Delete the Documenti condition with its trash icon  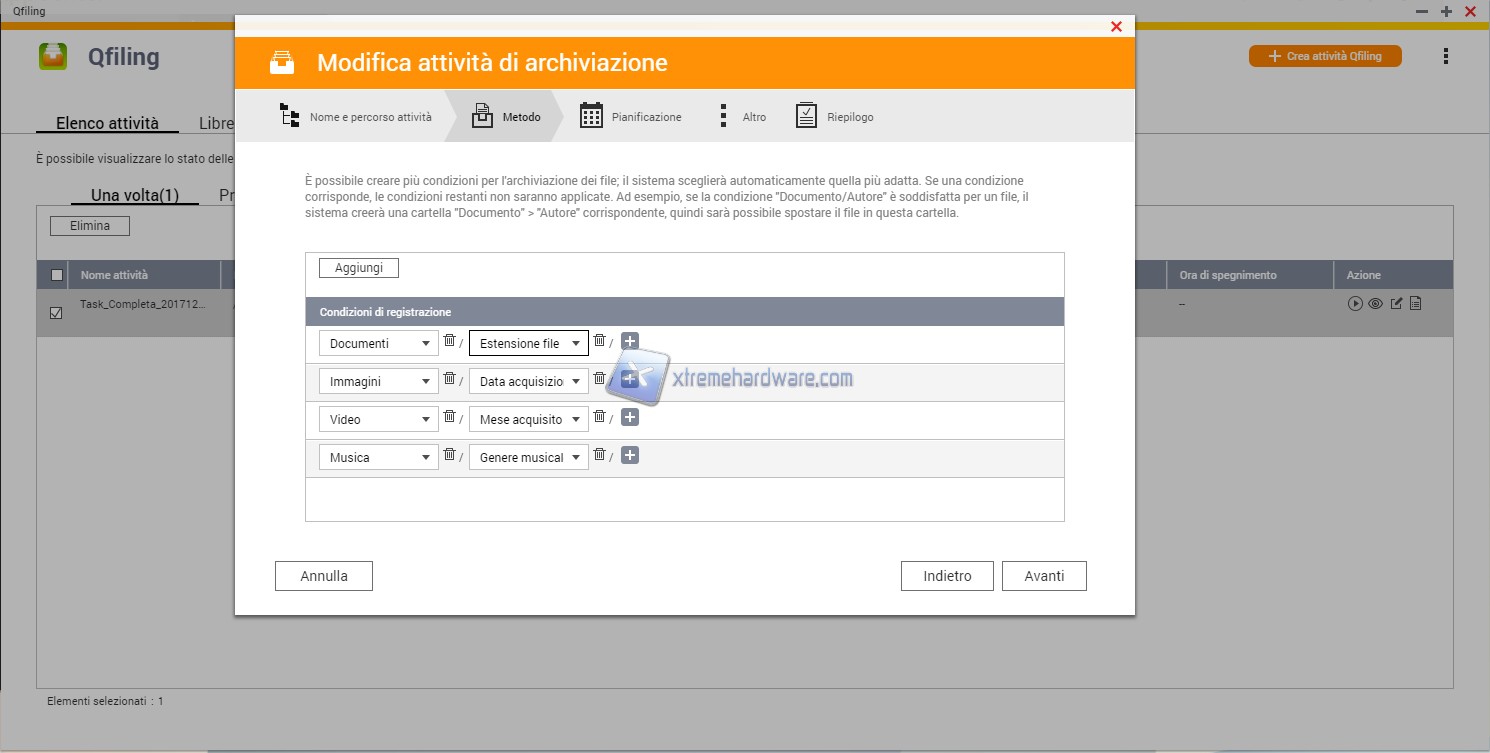[449, 341]
